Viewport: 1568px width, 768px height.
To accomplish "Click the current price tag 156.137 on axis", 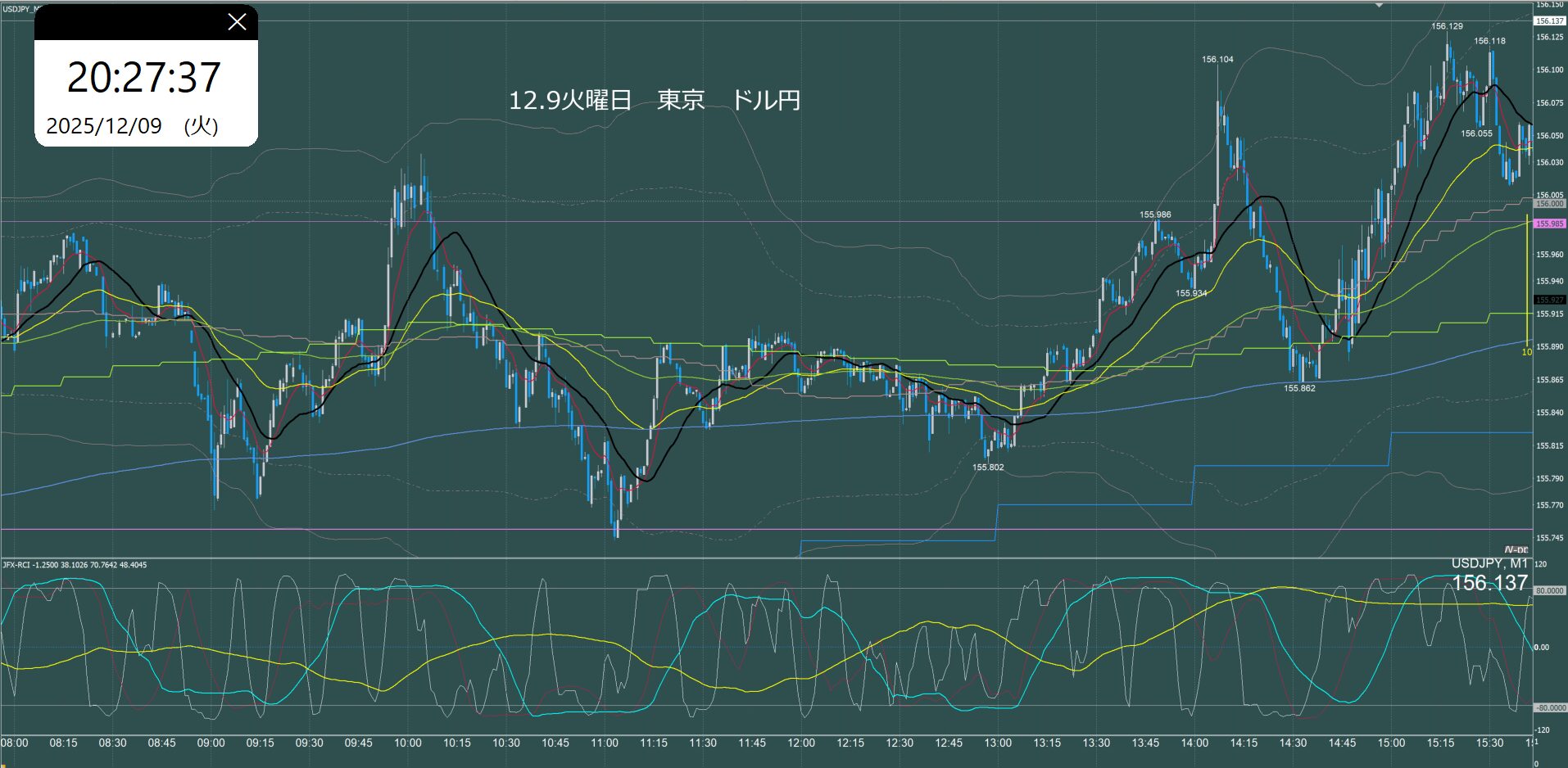I will pos(1549,20).
